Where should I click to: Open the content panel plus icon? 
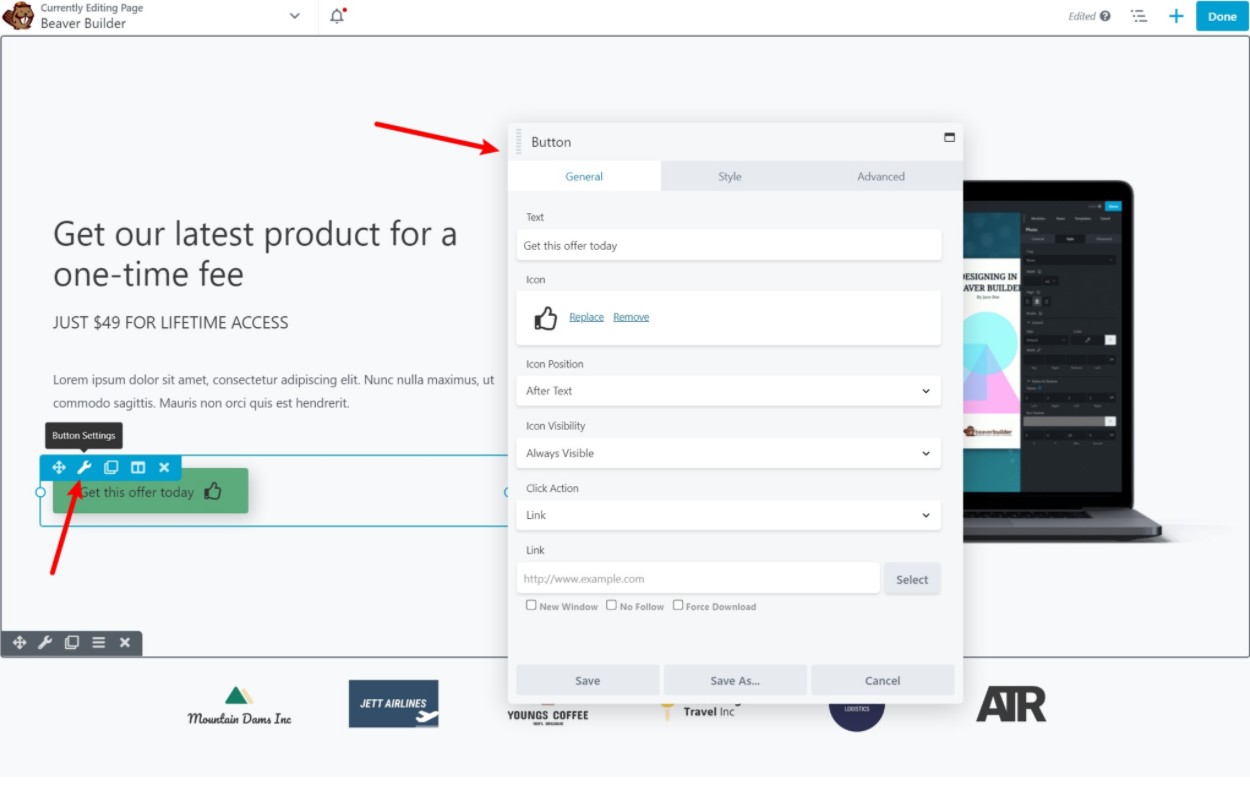pos(1176,16)
